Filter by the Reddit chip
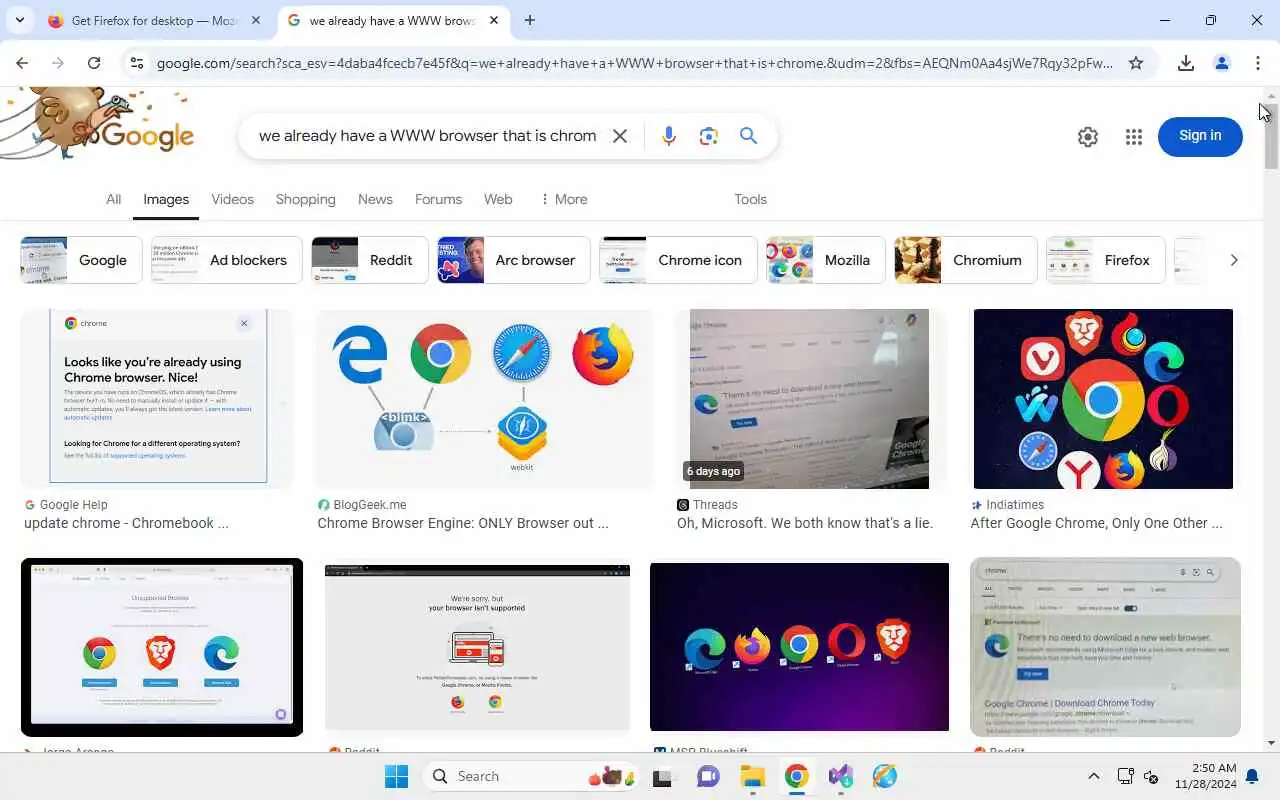Screen dimensions: 1280x800 pos(369,260)
